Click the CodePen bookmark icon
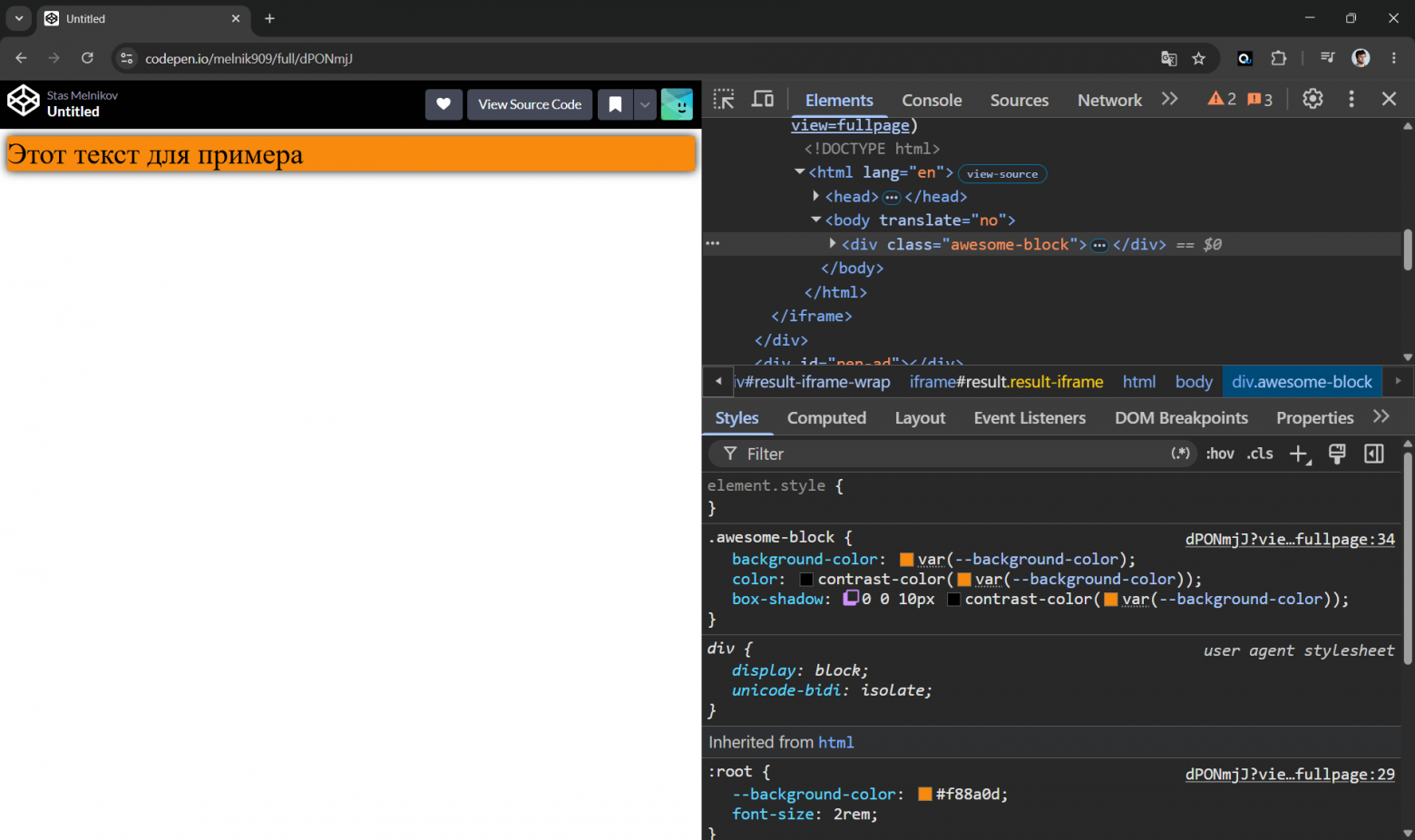Image resolution: width=1415 pixels, height=840 pixels. [615, 104]
